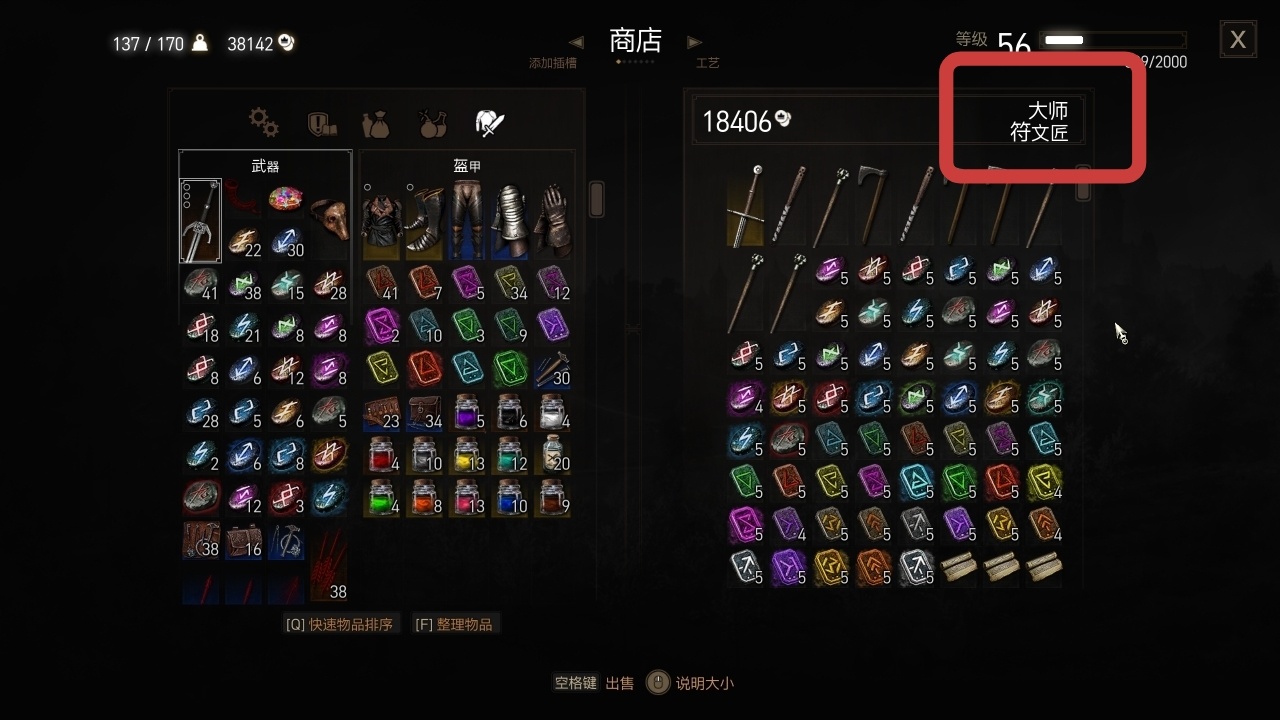Select the quest items shield filter
This screenshot has height=720, width=1280.
click(x=321, y=123)
